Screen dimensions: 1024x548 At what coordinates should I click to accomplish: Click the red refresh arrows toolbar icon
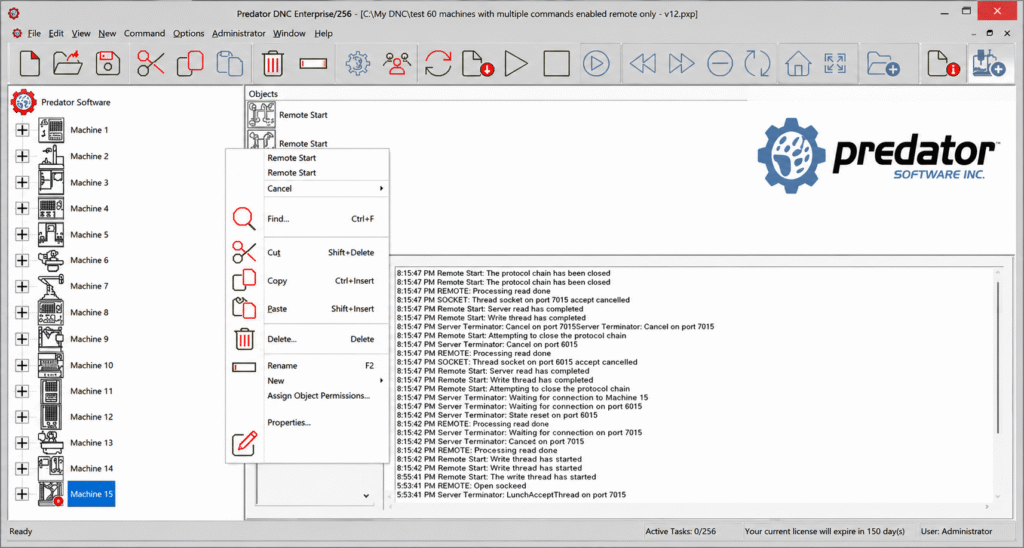(x=438, y=64)
